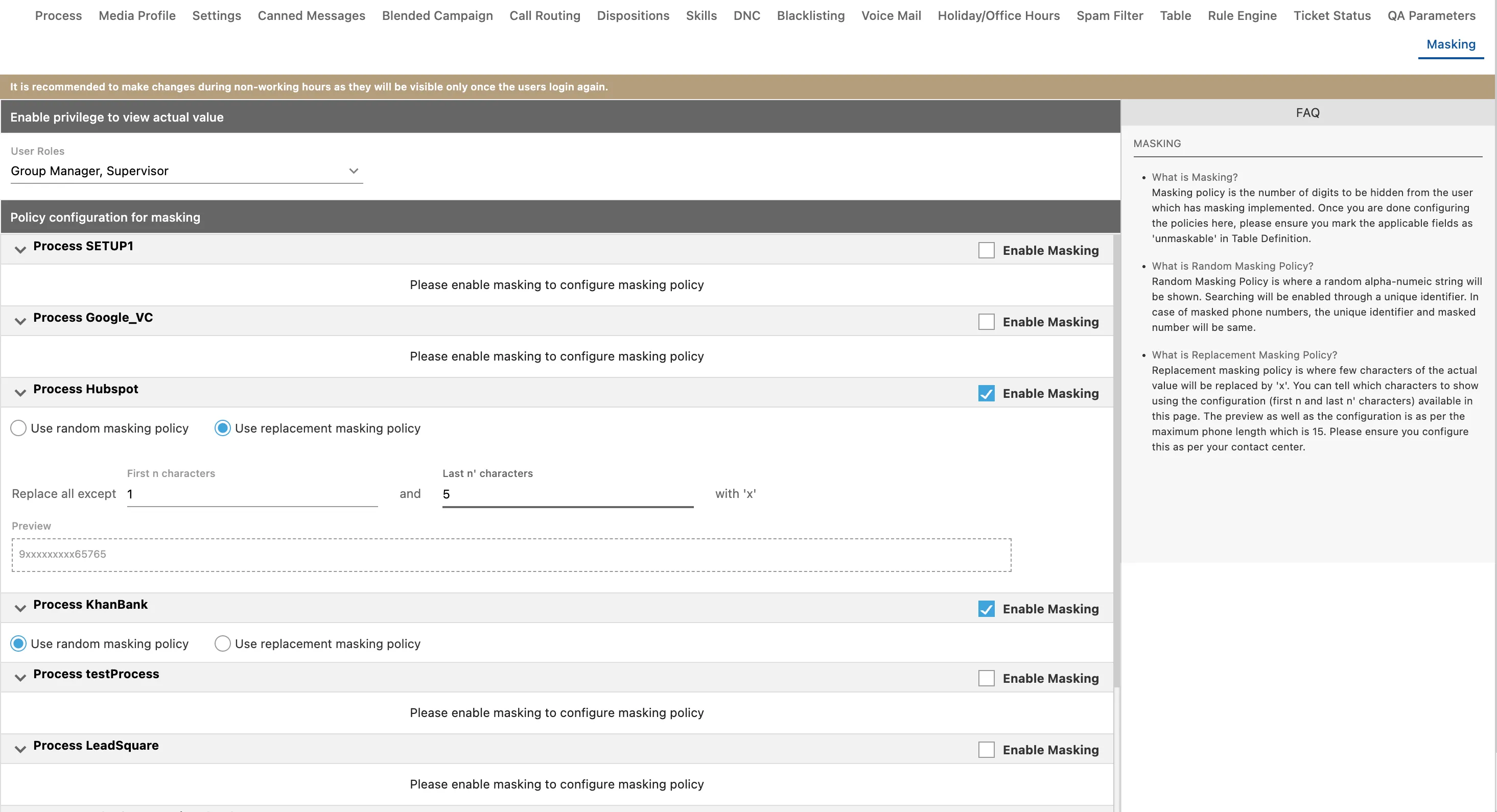Open the Blended Campaign tab
The image size is (1497, 812).
(x=437, y=16)
